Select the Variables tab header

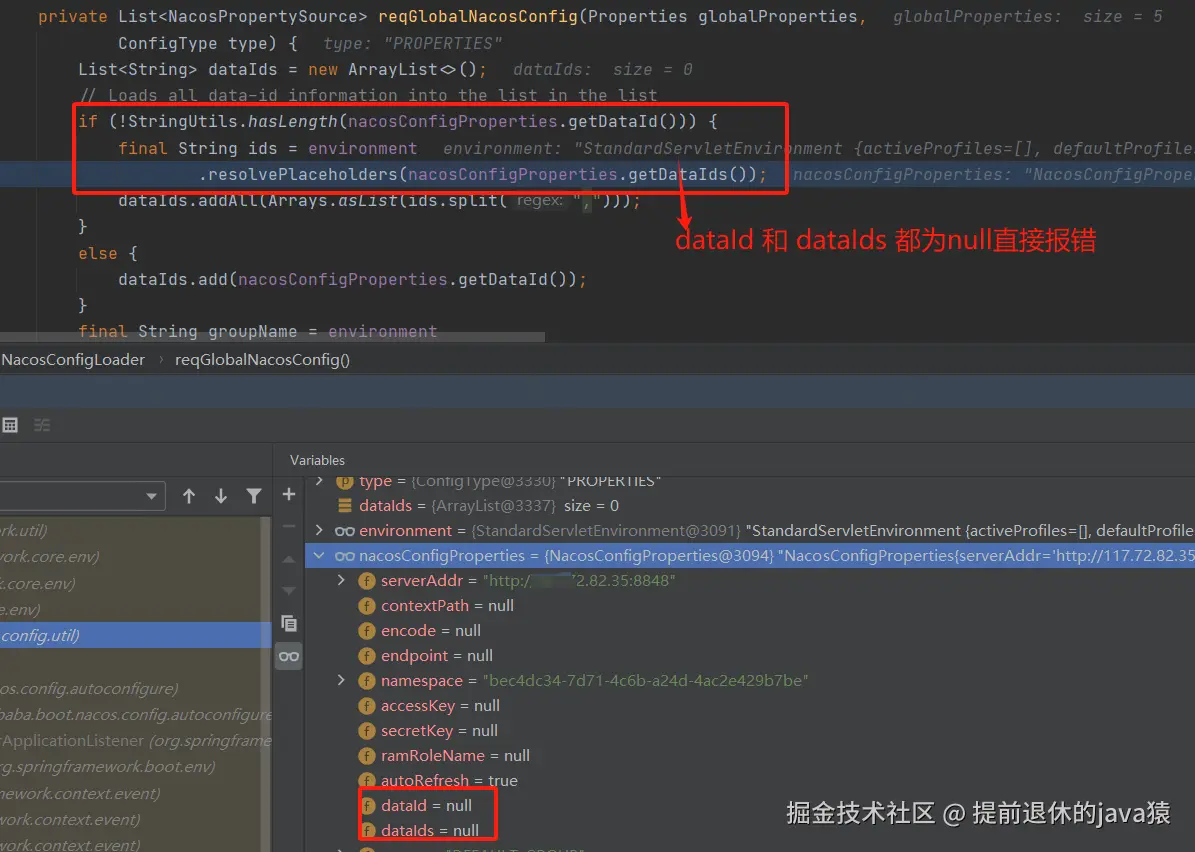coord(317,460)
